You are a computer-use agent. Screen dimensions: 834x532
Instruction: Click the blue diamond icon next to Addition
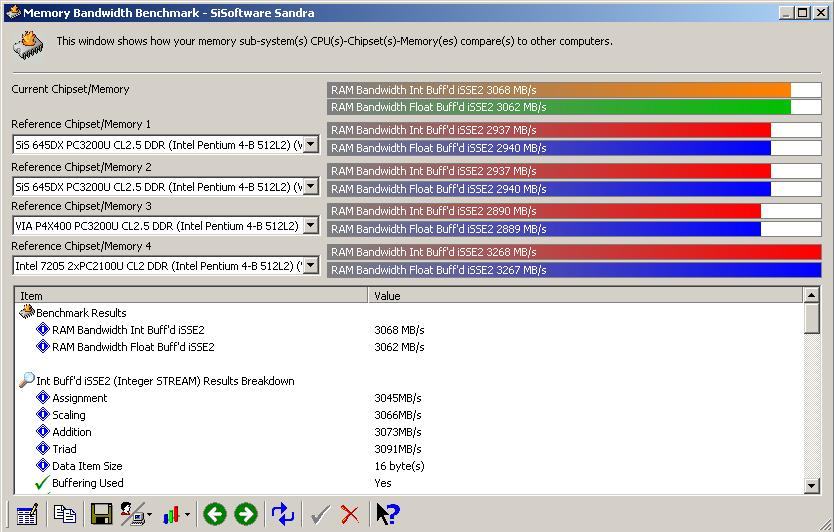pos(43,431)
